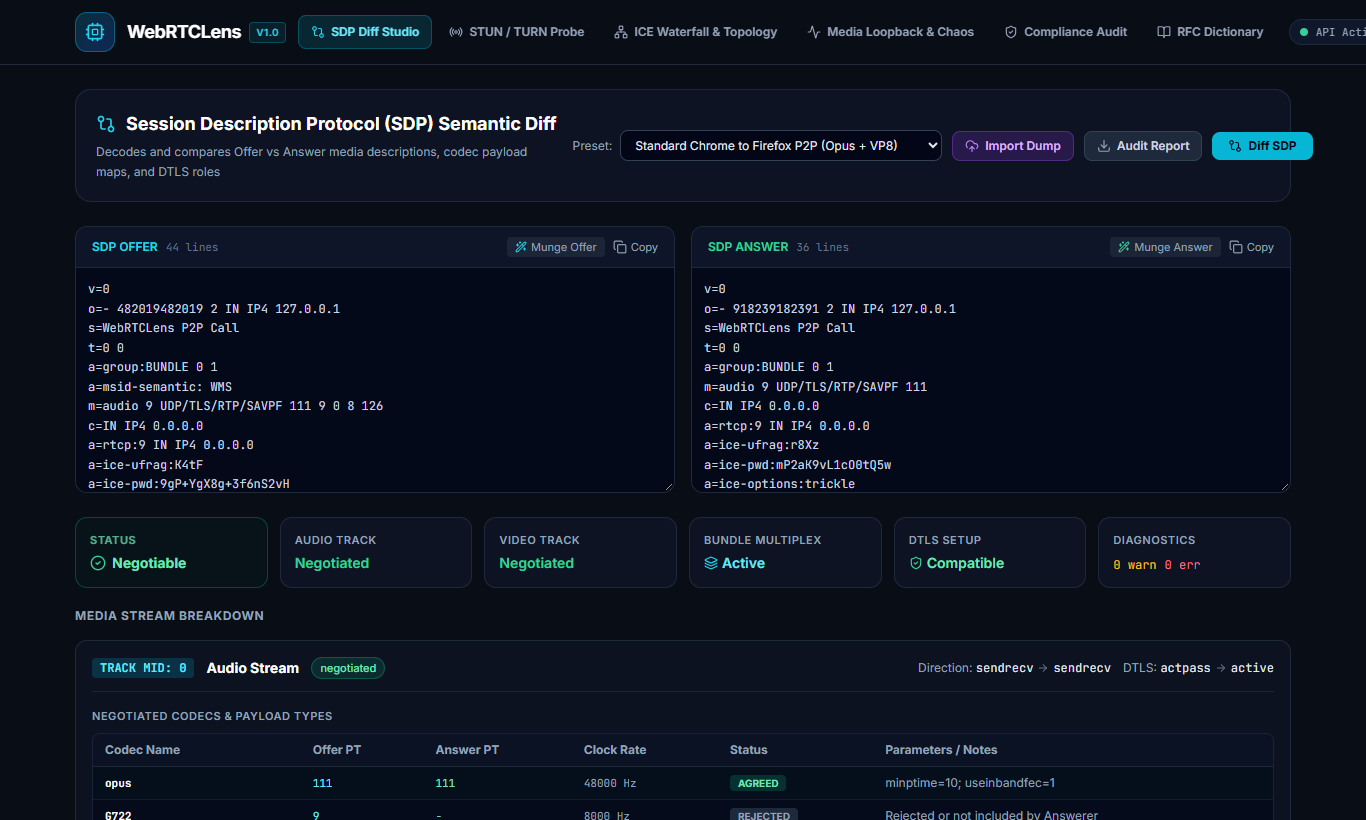Go to Media Loopback & Chaos tab
Image resolution: width=1366 pixels, height=820 pixels.
point(890,32)
